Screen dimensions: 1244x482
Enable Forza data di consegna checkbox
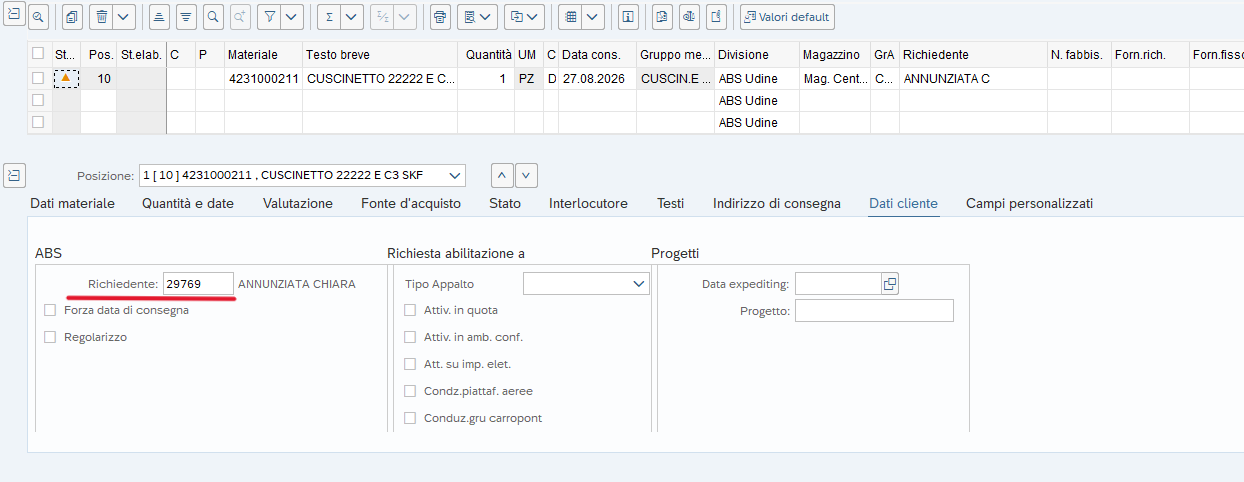(50, 310)
